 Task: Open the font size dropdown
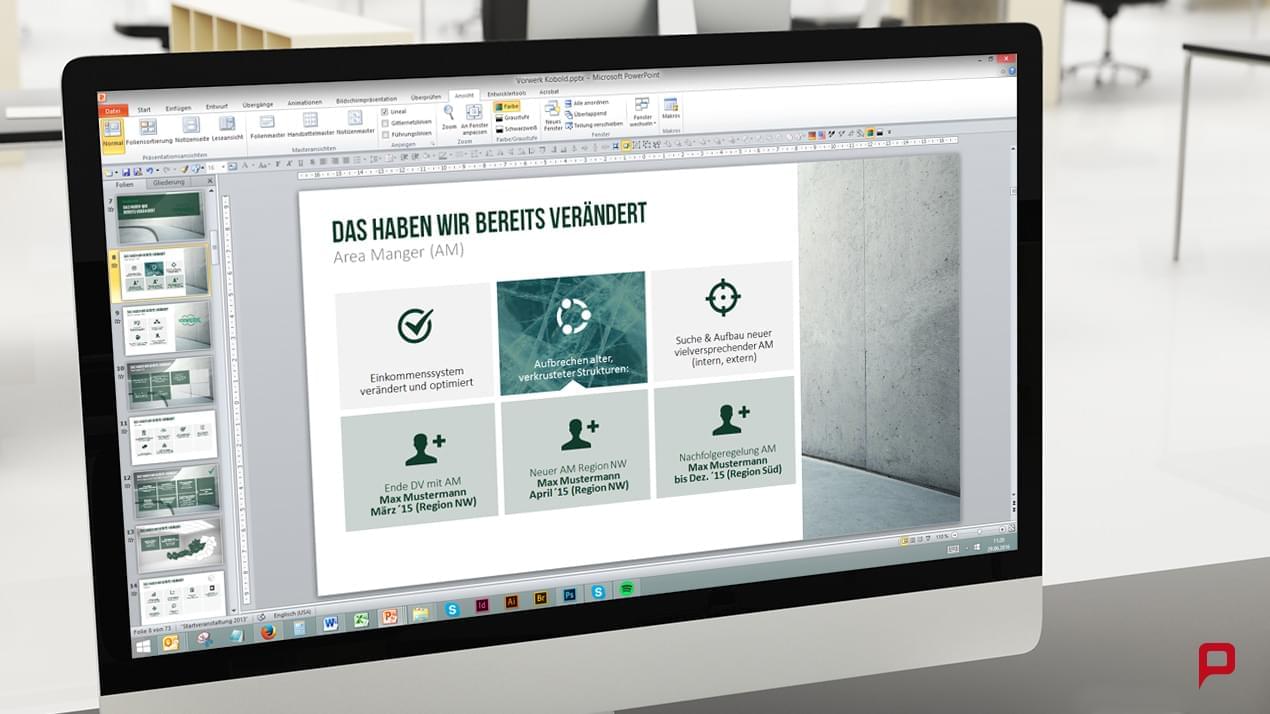(x=225, y=168)
